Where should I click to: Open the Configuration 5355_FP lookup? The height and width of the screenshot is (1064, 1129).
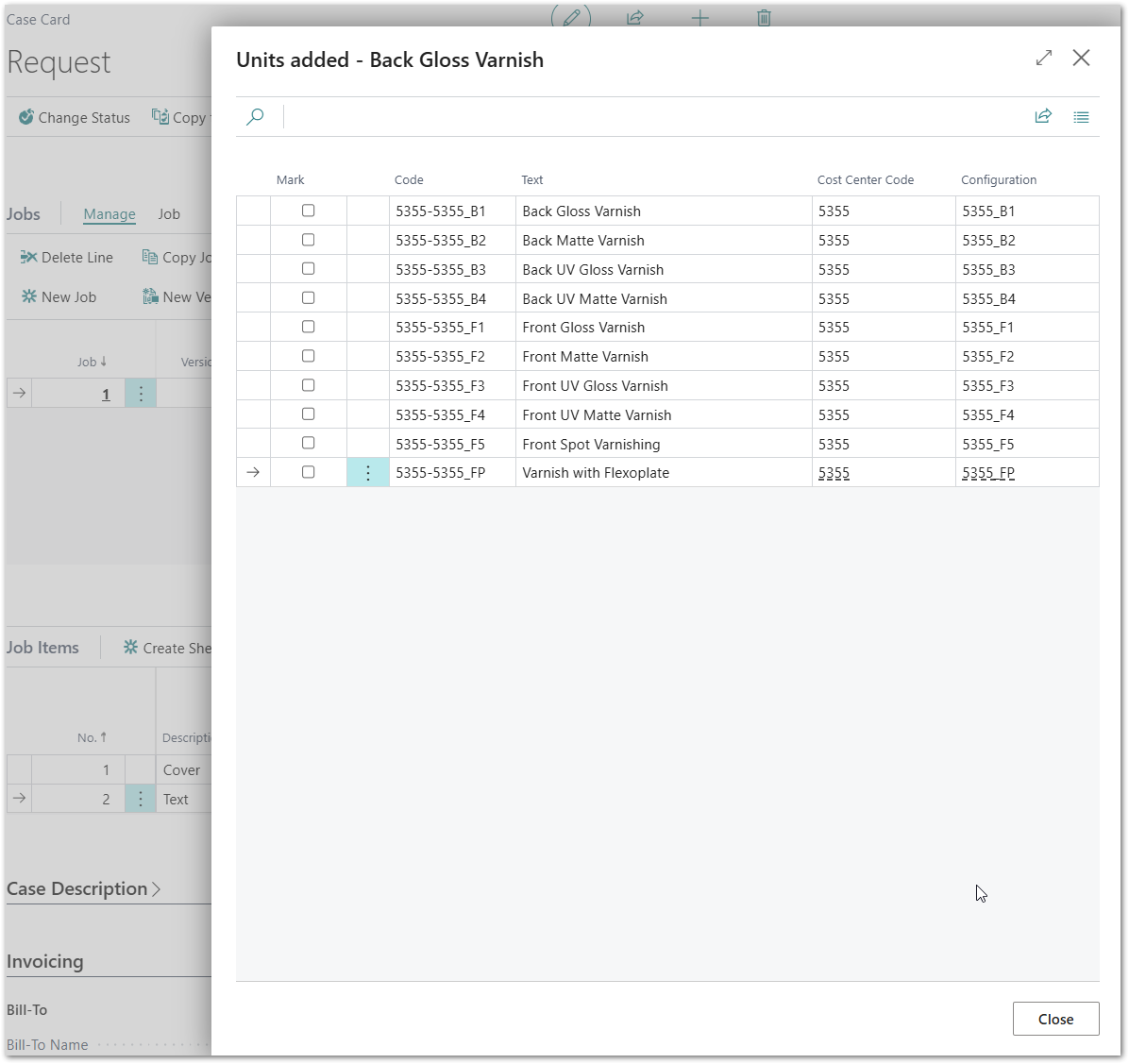pyautogui.click(x=987, y=473)
